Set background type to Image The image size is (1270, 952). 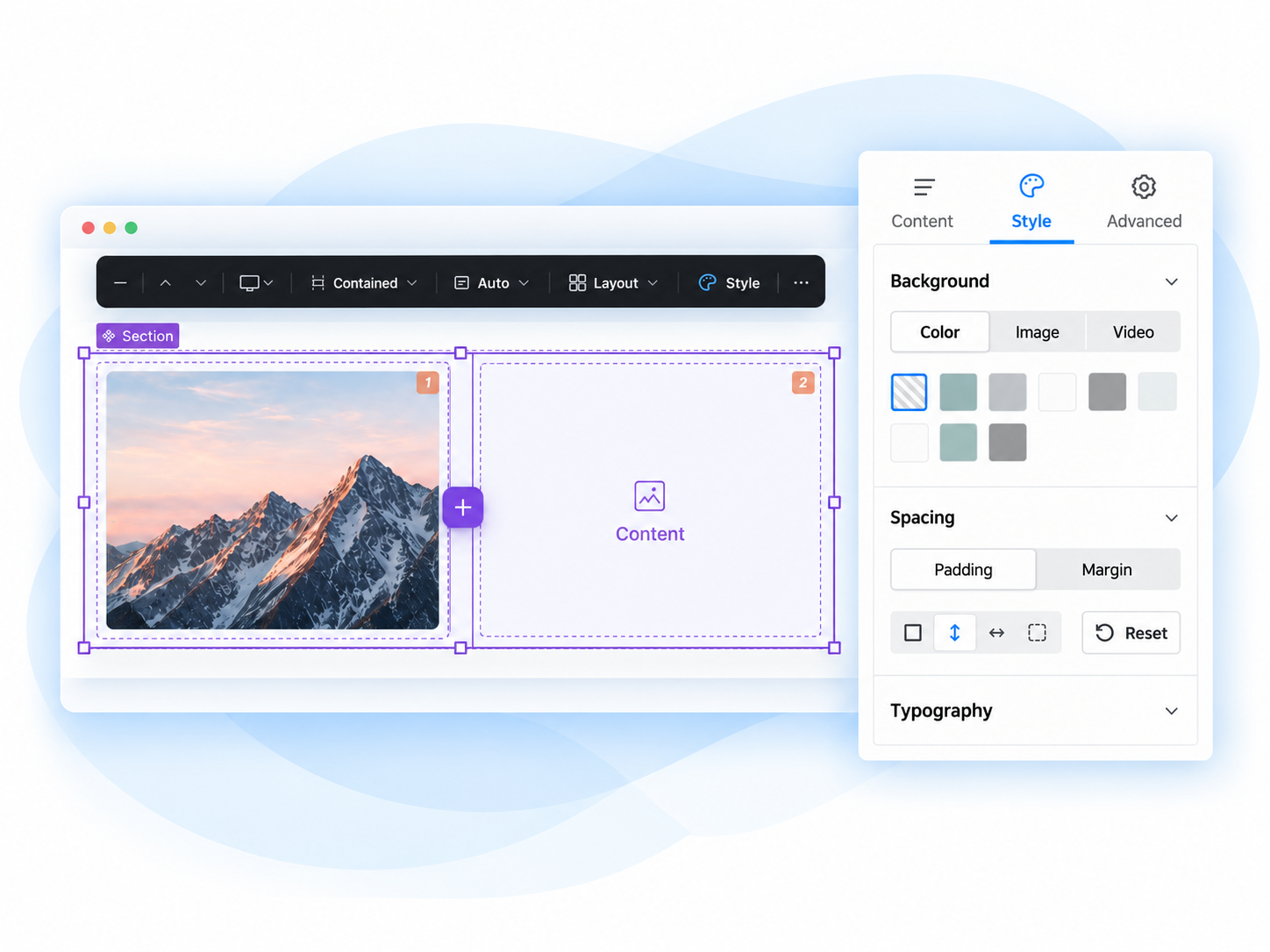pos(1038,332)
